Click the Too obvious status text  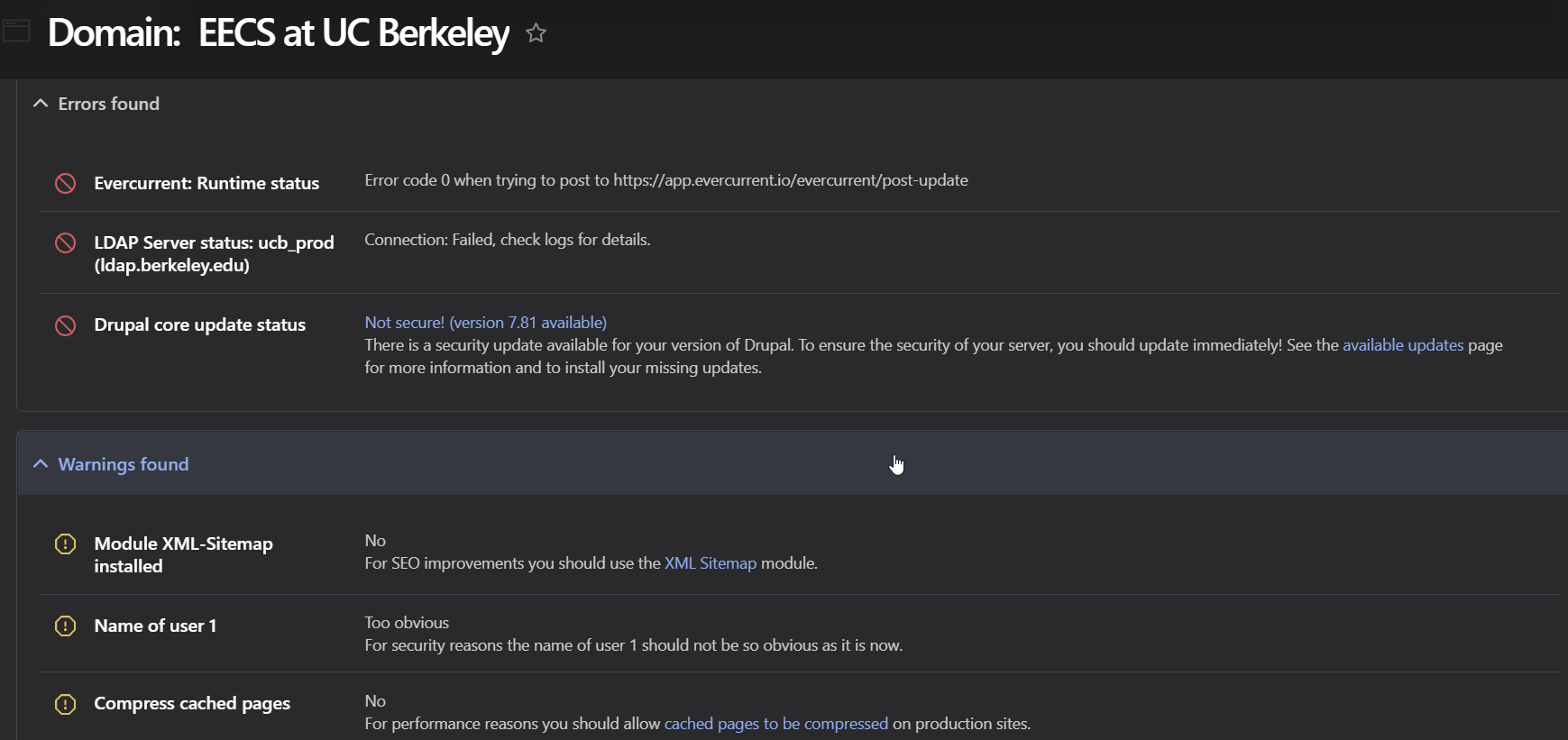click(407, 623)
